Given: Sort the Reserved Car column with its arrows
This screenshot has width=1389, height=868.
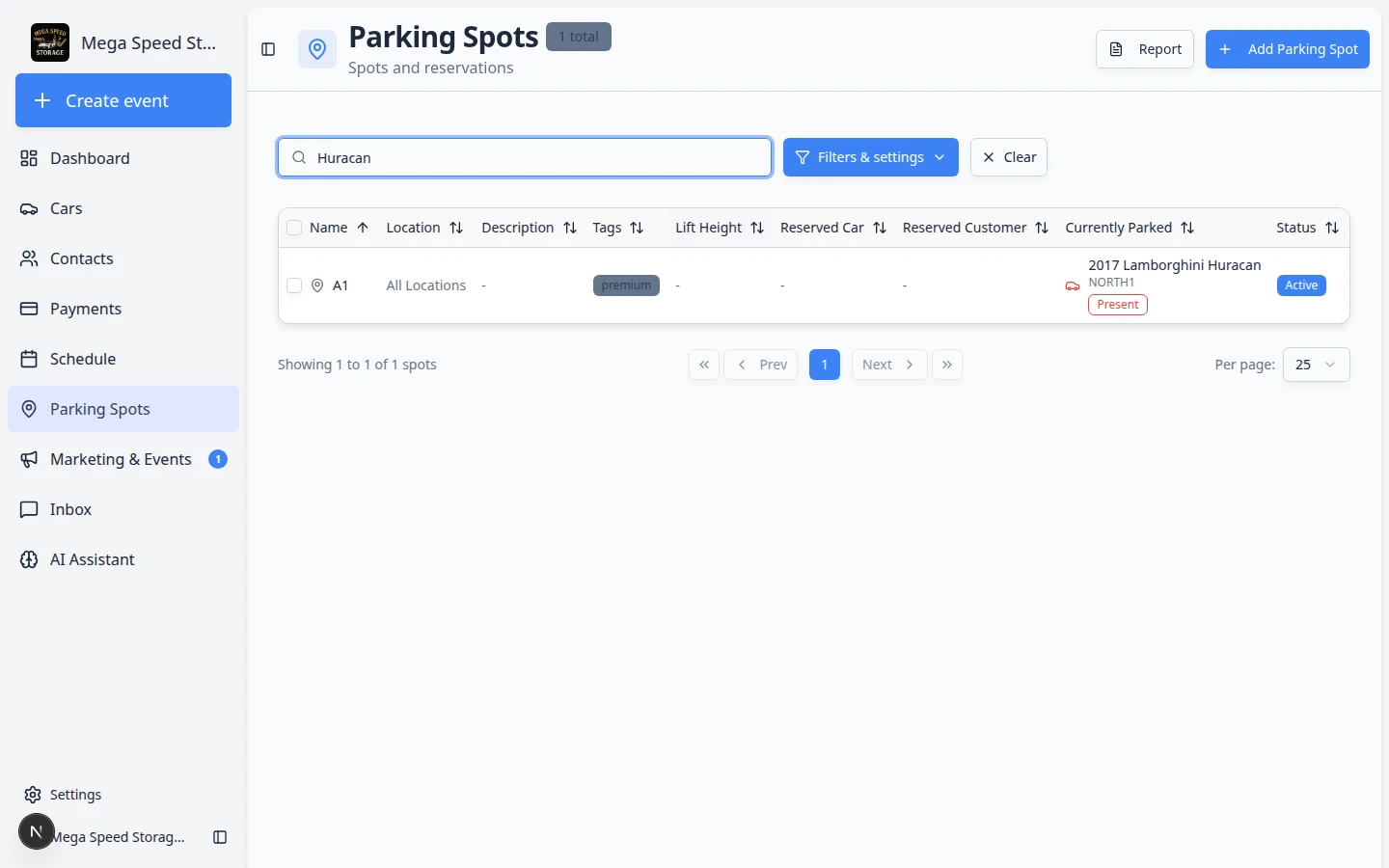Looking at the screenshot, I should click(x=880, y=228).
